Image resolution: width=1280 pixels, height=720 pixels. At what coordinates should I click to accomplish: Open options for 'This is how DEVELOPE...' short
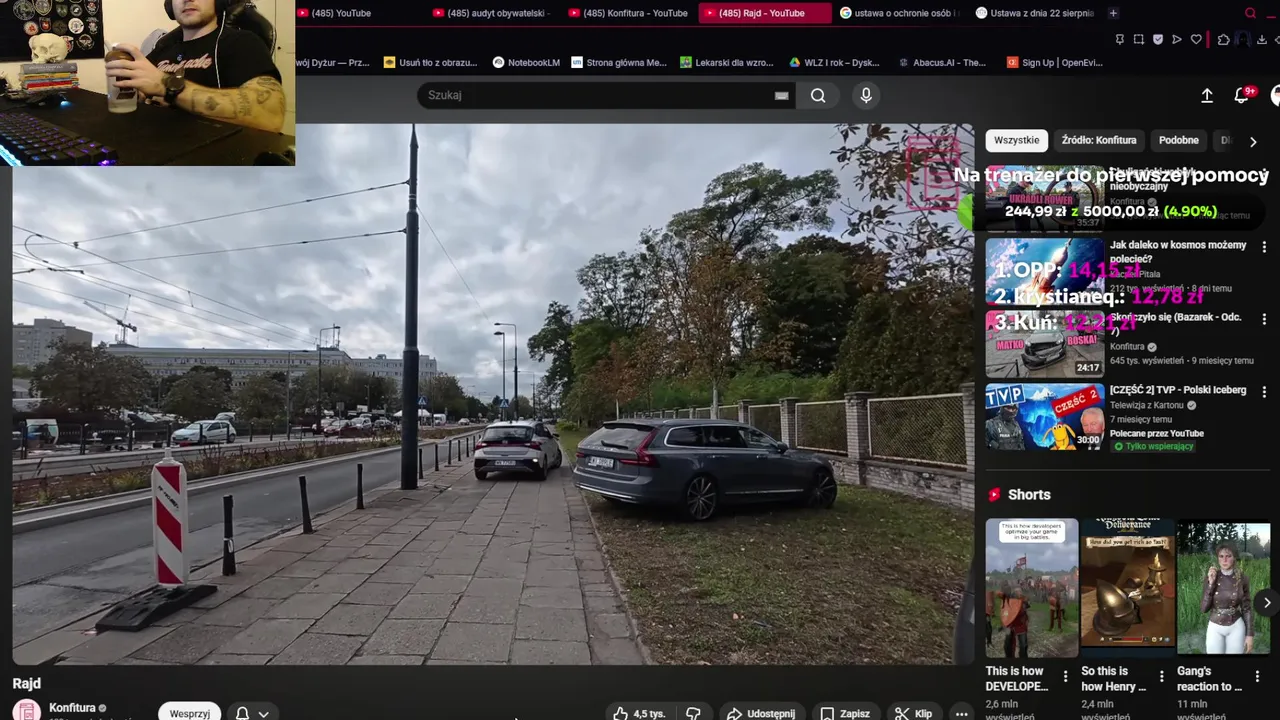click(x=1065, y=677)
